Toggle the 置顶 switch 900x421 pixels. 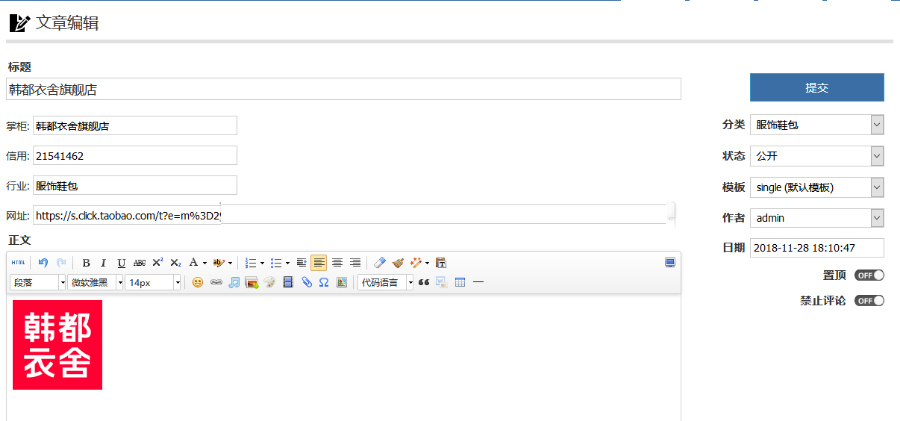pos(869,276)
